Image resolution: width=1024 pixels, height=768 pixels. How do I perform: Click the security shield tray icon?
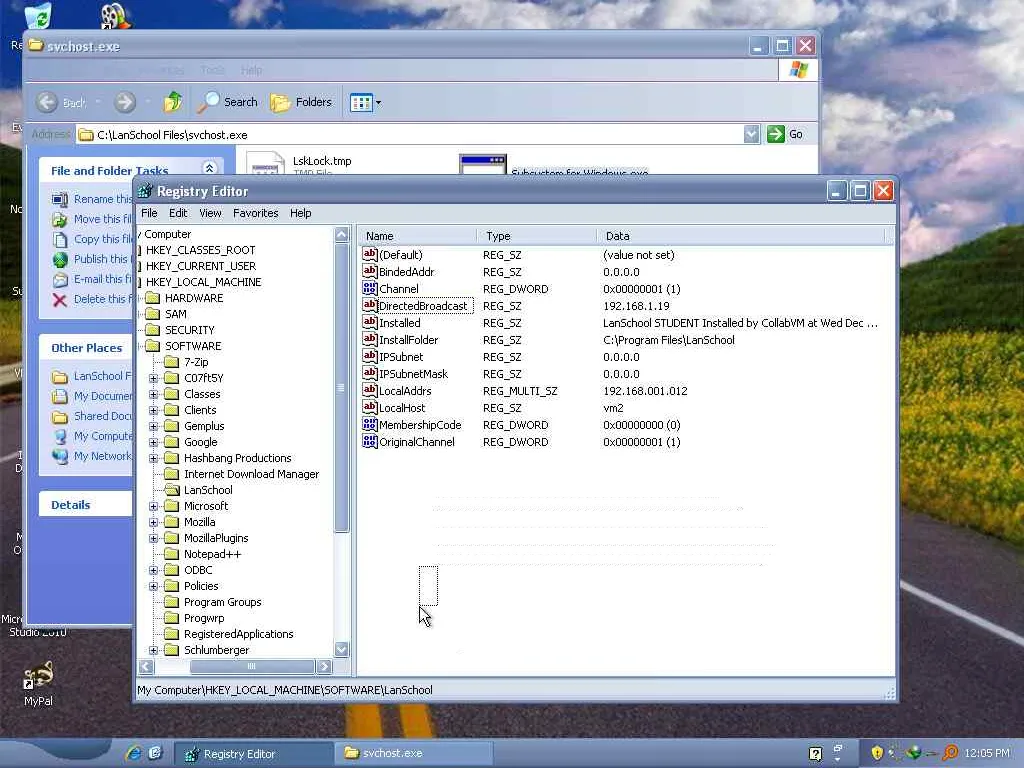click(x=876, y=753)
